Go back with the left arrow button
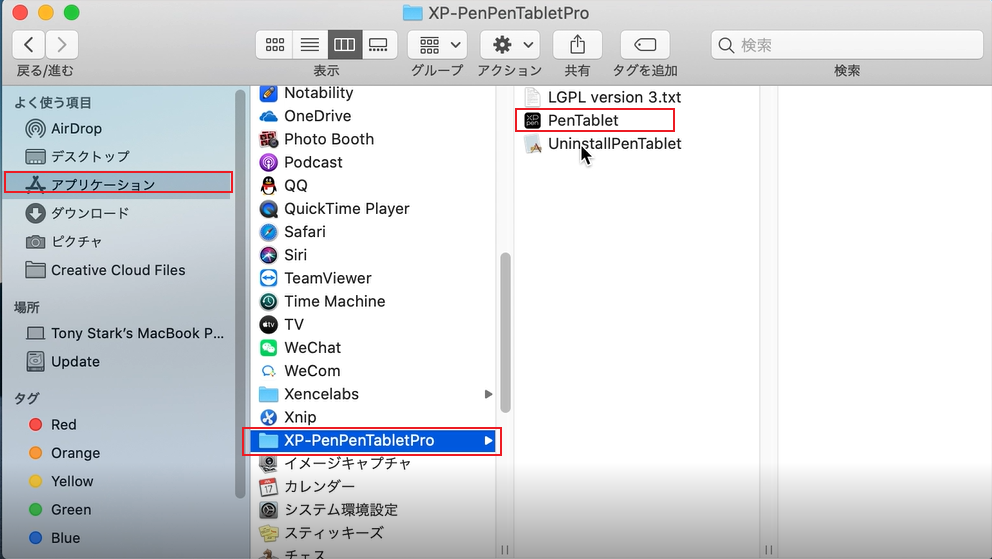This screenshot has height=559, width=992. click(x=28, y=44)
